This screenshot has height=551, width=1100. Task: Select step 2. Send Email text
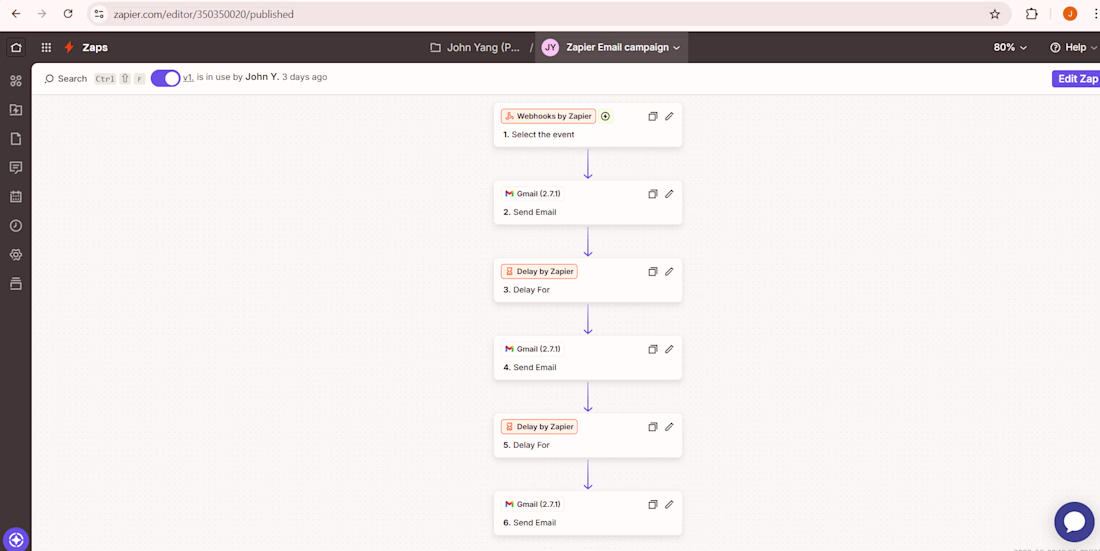pos(530,212)
